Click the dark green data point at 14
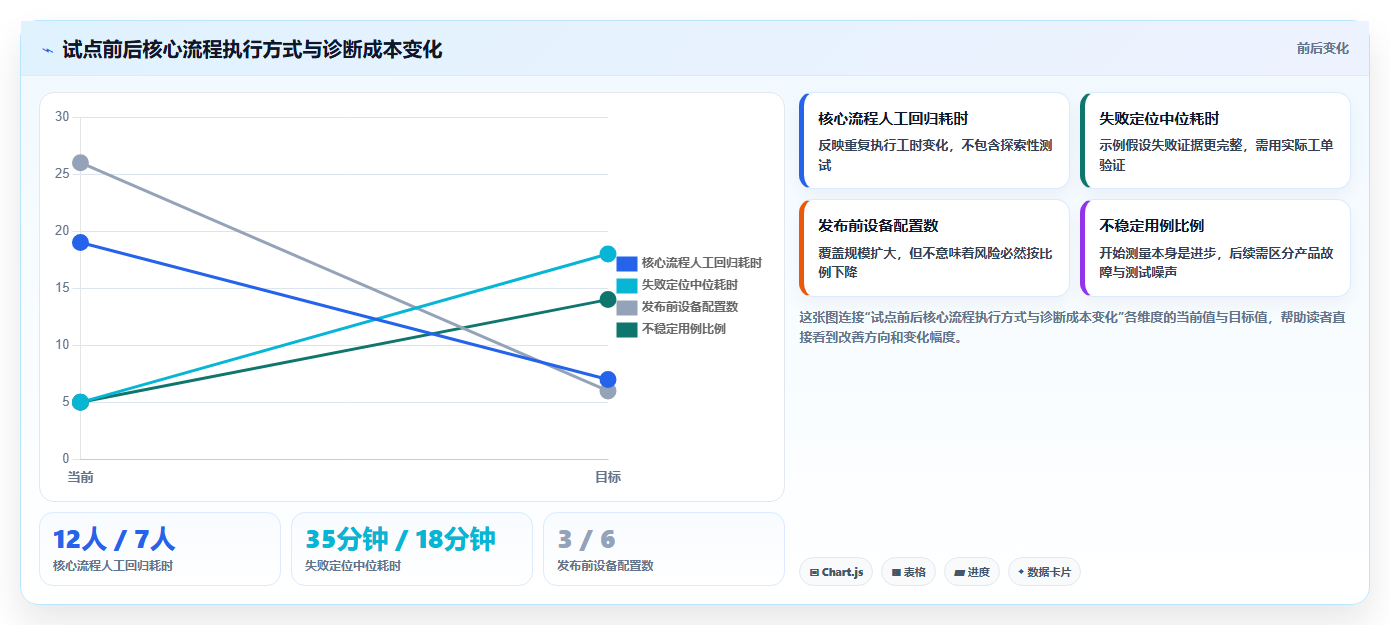Image resolution: width=1390 pixels, height=625 pixels. (608, 299)
